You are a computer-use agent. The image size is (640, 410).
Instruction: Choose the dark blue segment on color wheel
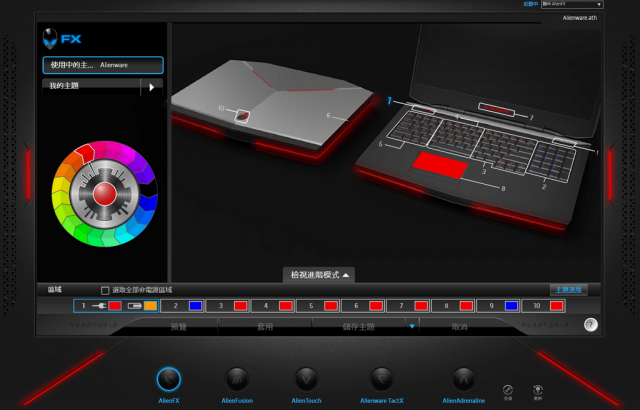(148, 204)
